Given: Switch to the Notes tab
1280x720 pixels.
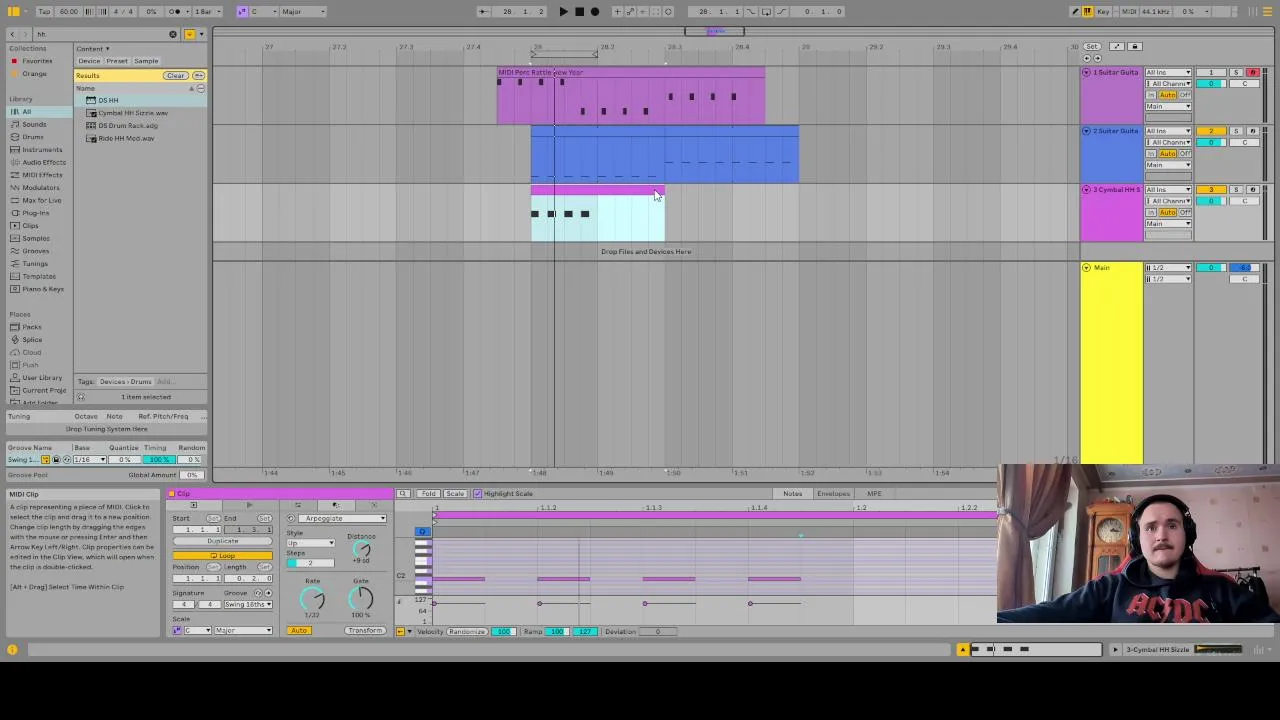Looking at the screenshot, I should 792,494.
